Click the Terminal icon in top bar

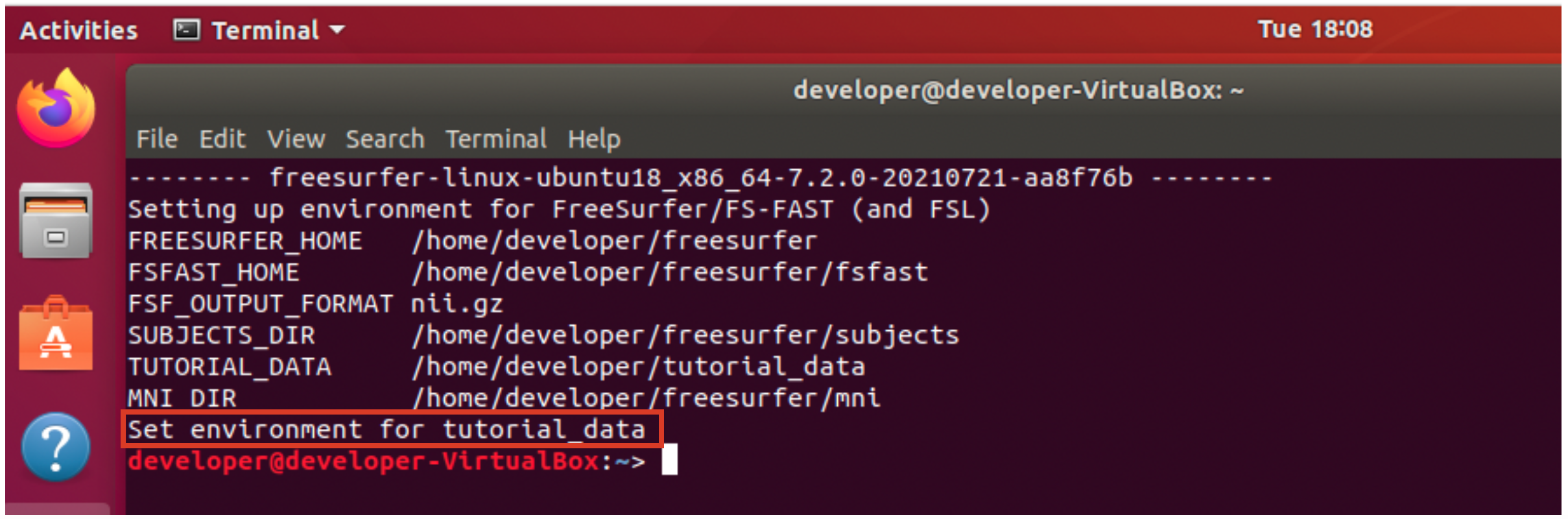point(186,30)
